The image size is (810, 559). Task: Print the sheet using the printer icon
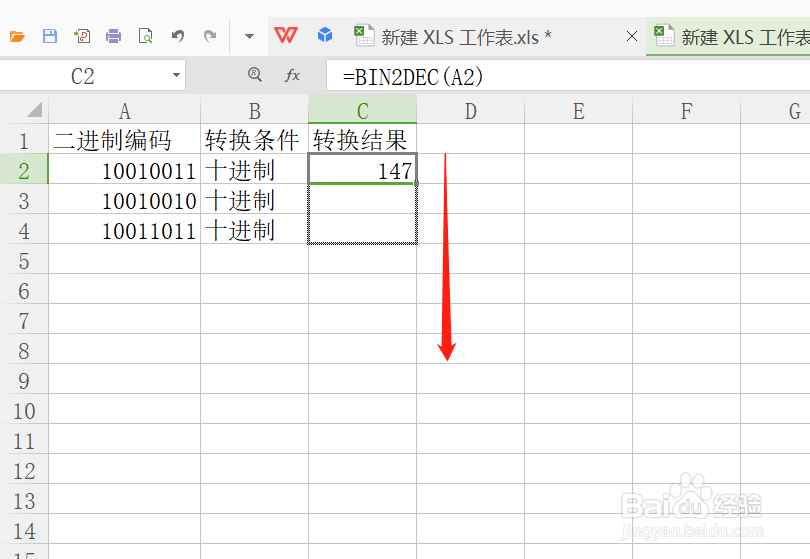(x=114, y=36)
